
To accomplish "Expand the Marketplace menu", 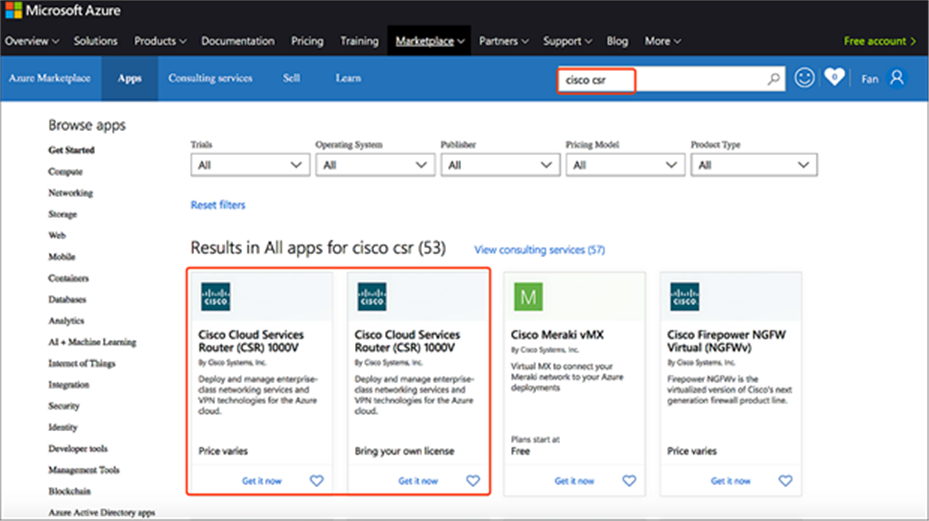I will coord(430,41).
